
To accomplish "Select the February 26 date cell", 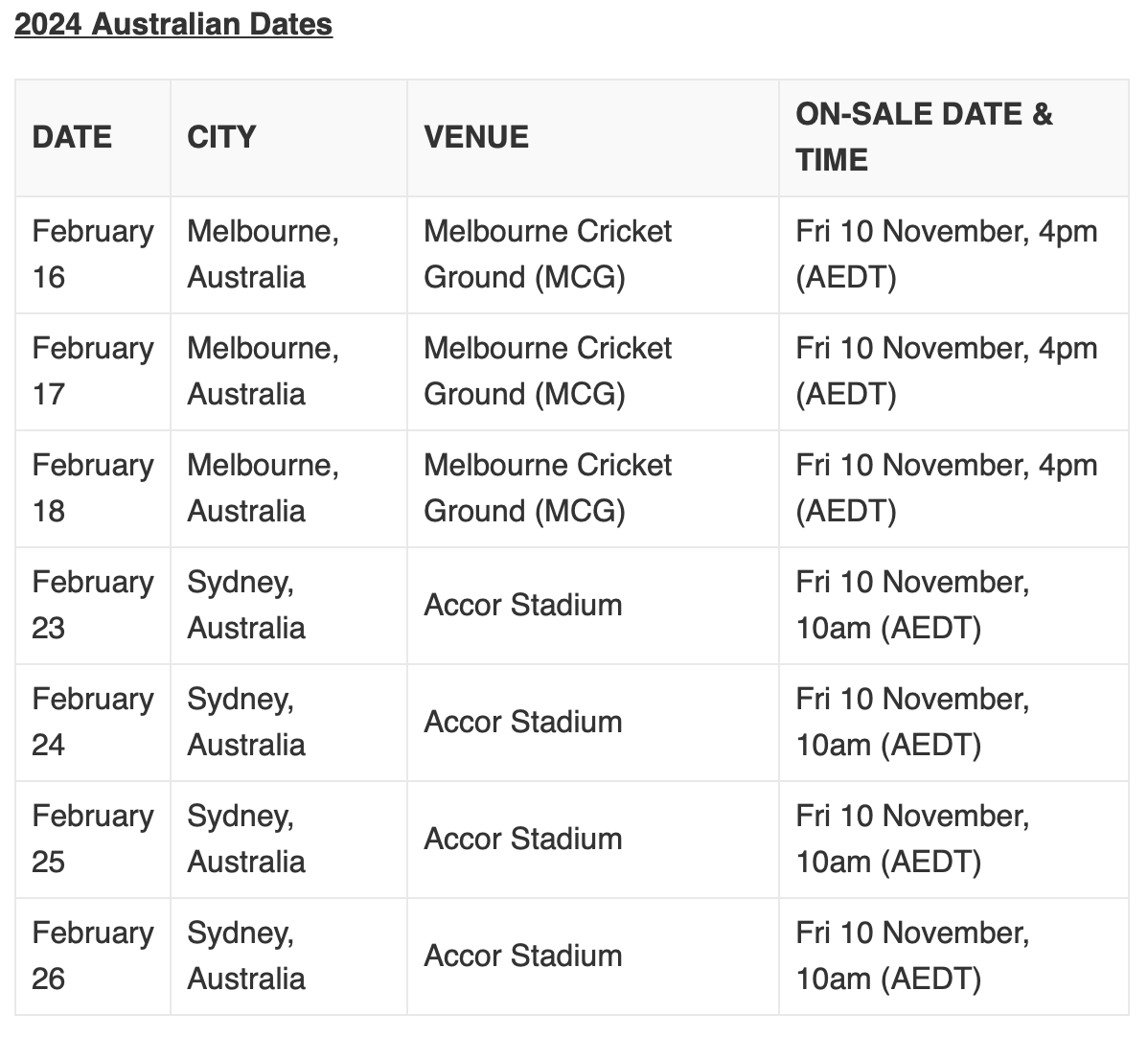I will coord(93,956).
